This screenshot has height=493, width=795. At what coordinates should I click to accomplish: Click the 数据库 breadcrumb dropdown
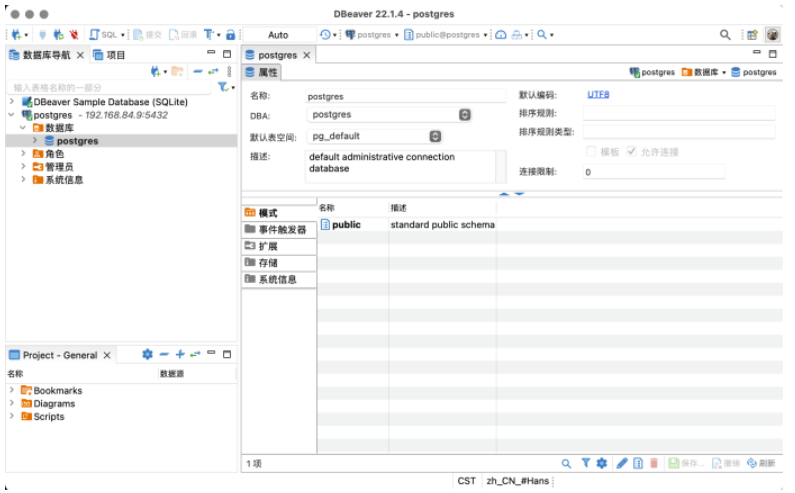[704, 72]
